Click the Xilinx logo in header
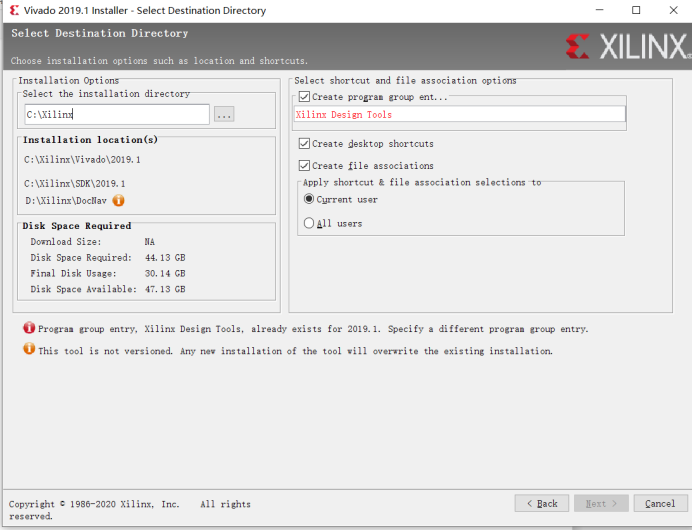 click(x=628, y=46)
